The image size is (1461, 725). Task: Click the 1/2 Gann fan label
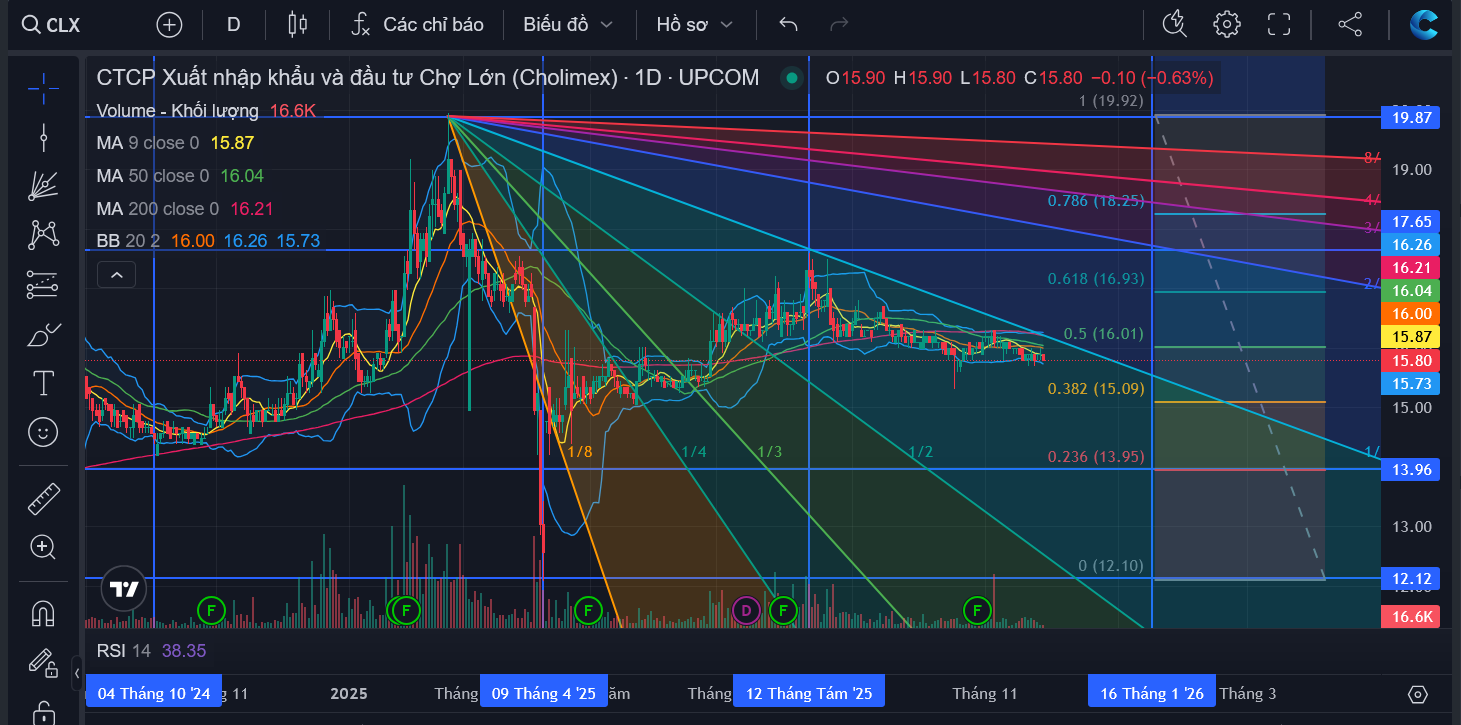click(920, 452)
